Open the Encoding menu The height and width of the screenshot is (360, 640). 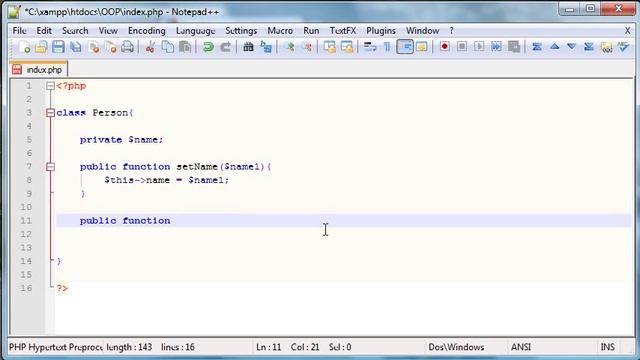tap(147, 31)
